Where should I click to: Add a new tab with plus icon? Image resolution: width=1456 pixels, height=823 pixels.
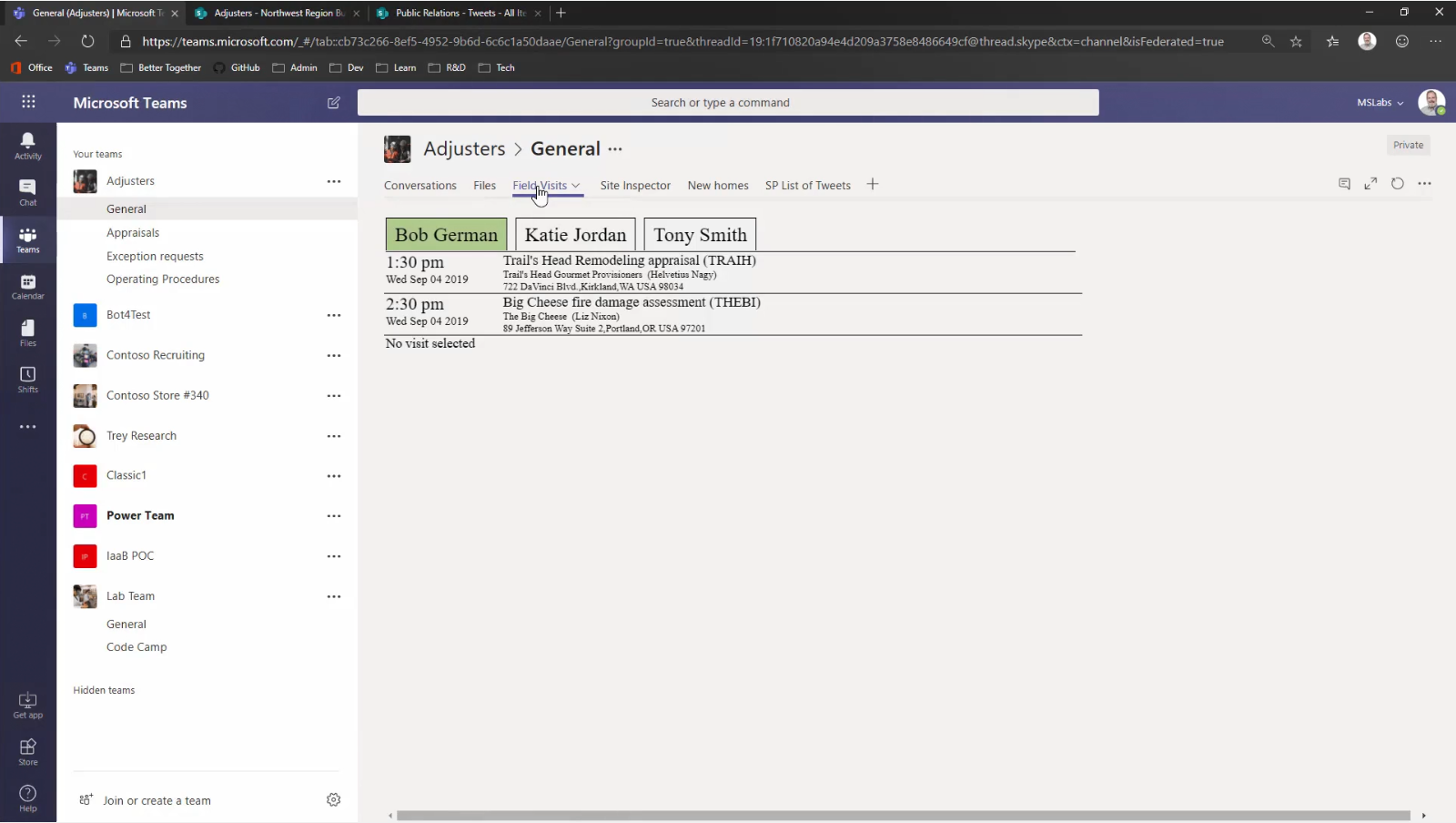pyautogui.click(x=873, y=184)
